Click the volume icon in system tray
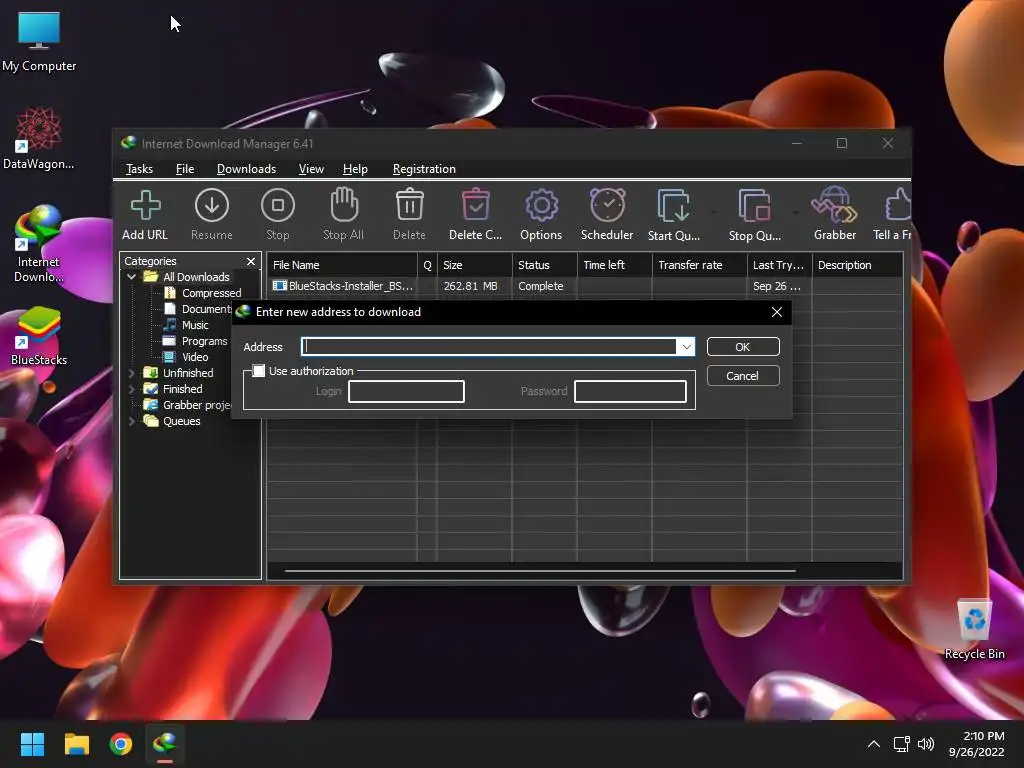This screenshot has height=768, width=1024. [925, 744]
